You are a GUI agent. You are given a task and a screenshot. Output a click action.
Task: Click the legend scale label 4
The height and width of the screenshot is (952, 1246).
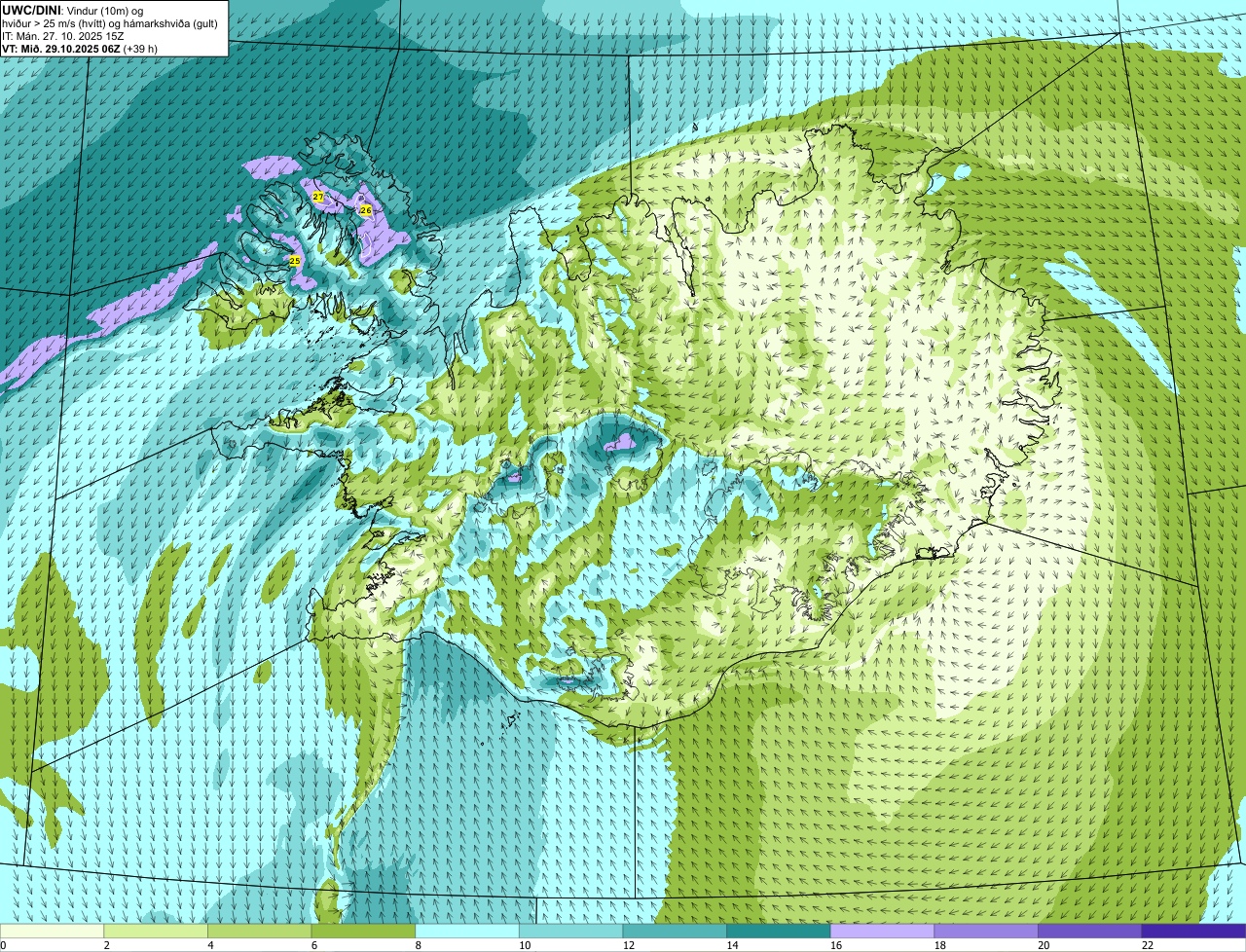[x=210, y=944]
